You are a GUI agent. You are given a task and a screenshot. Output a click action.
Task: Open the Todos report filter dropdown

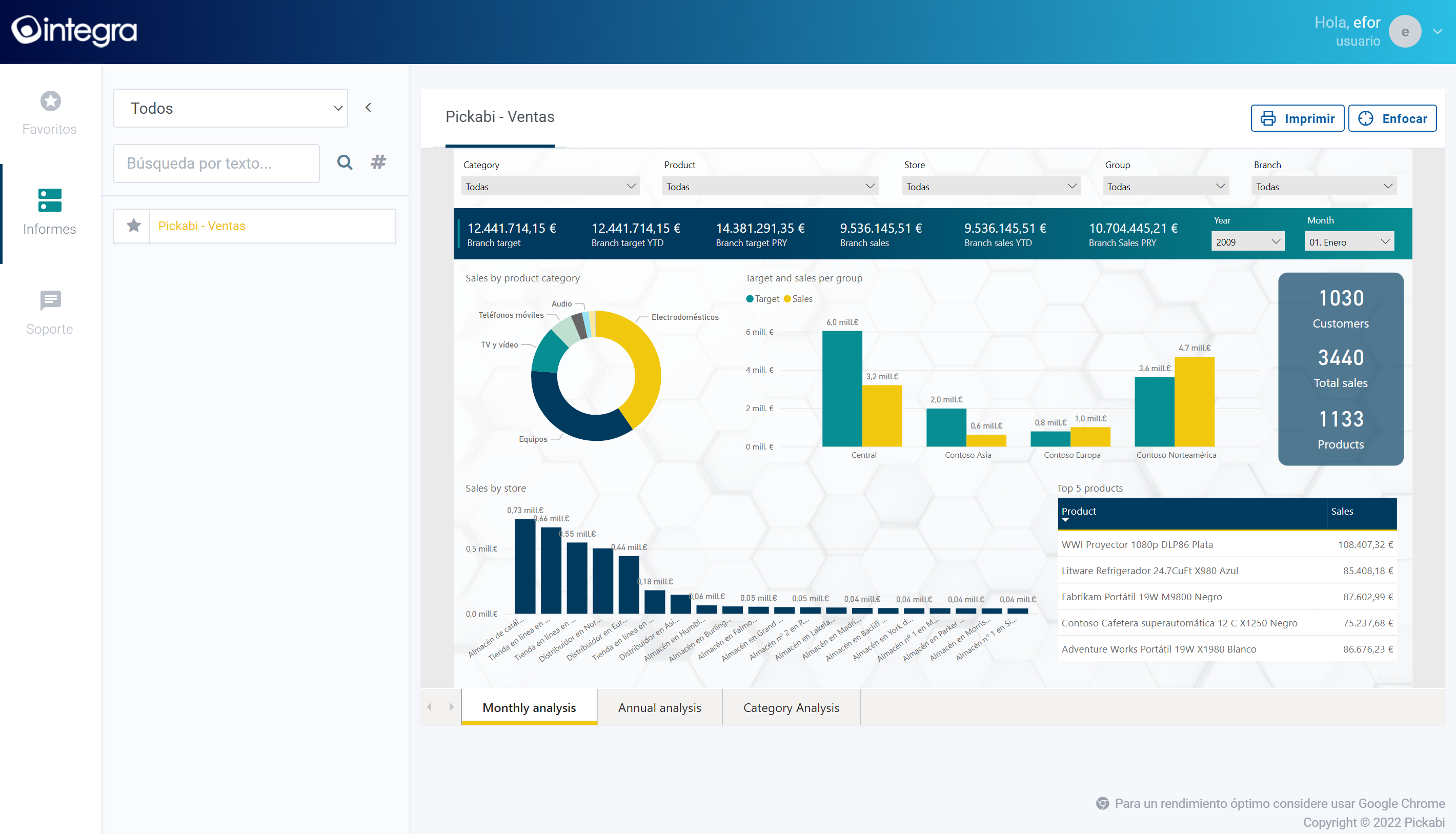231,108
